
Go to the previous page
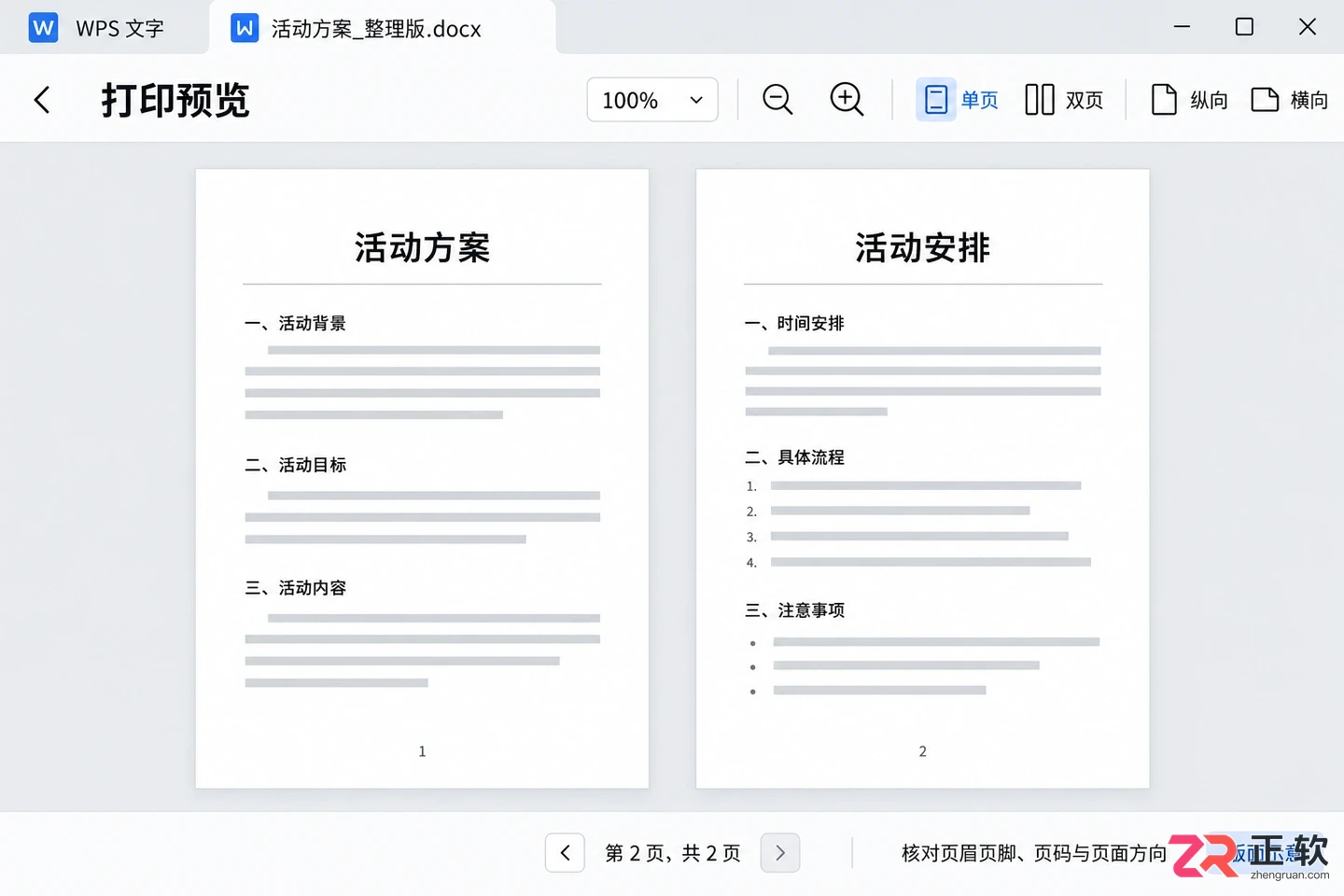(565, 853)
